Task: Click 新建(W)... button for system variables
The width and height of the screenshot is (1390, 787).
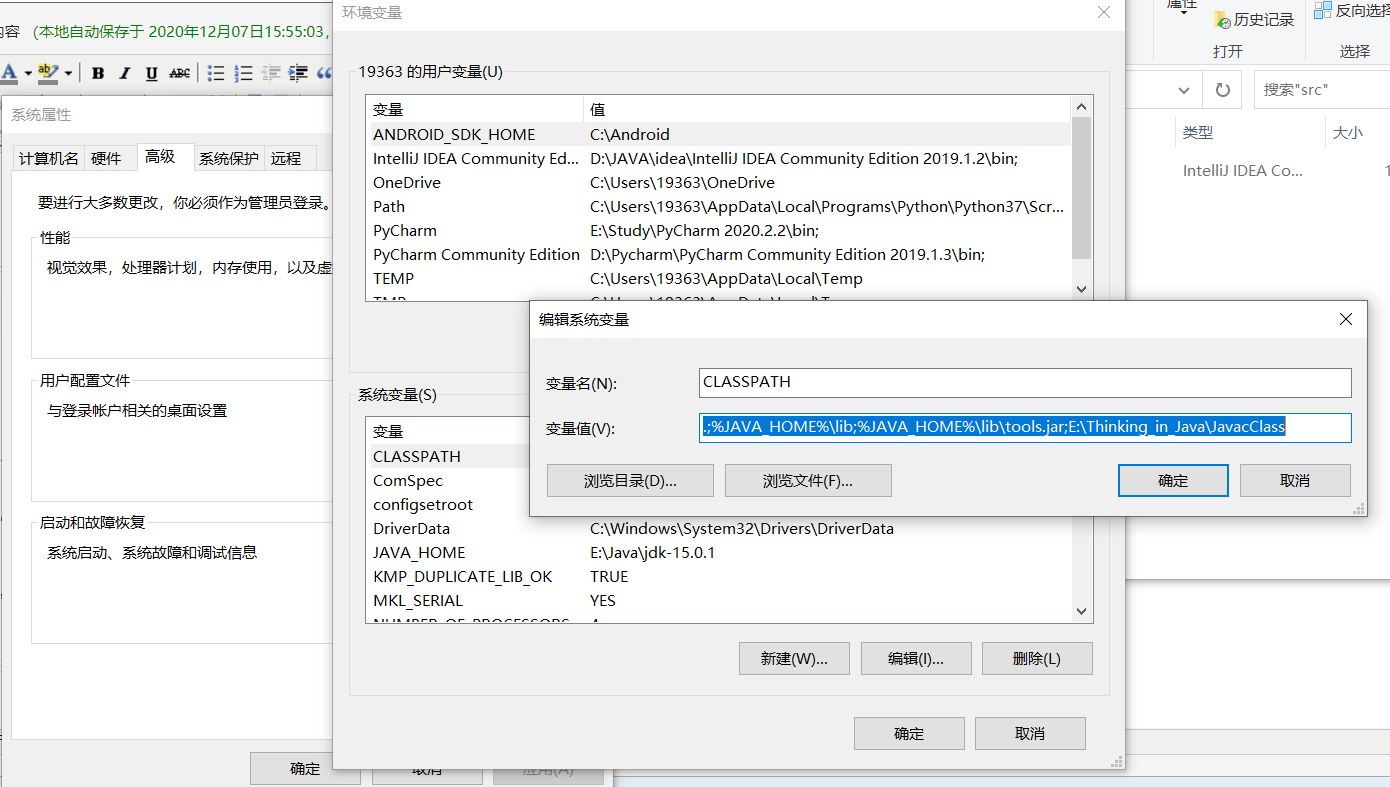Action: [x=794, y=659]
